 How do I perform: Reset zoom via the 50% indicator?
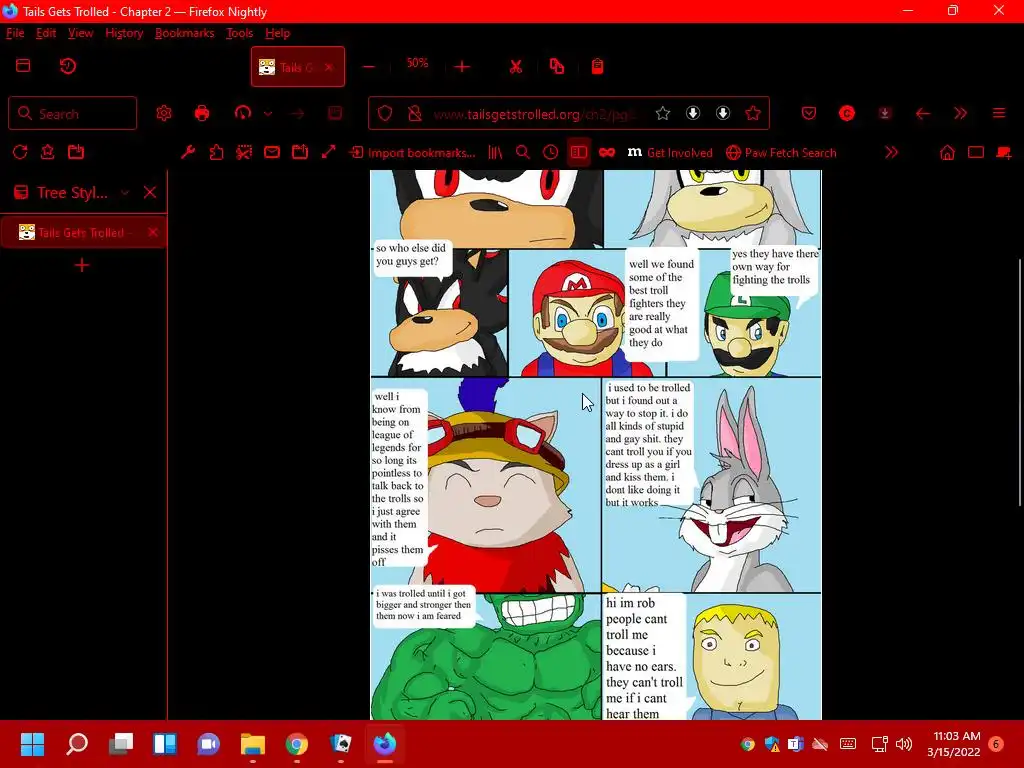click(x=417, y=63)
